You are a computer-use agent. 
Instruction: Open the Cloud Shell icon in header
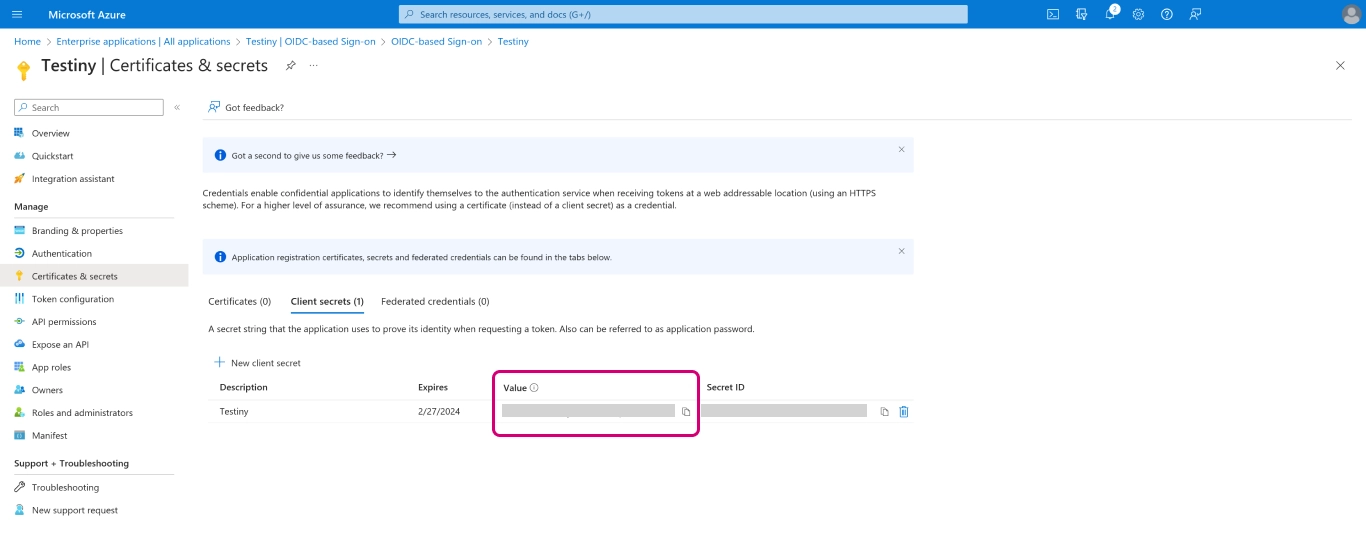click(x=1053, y=14)
